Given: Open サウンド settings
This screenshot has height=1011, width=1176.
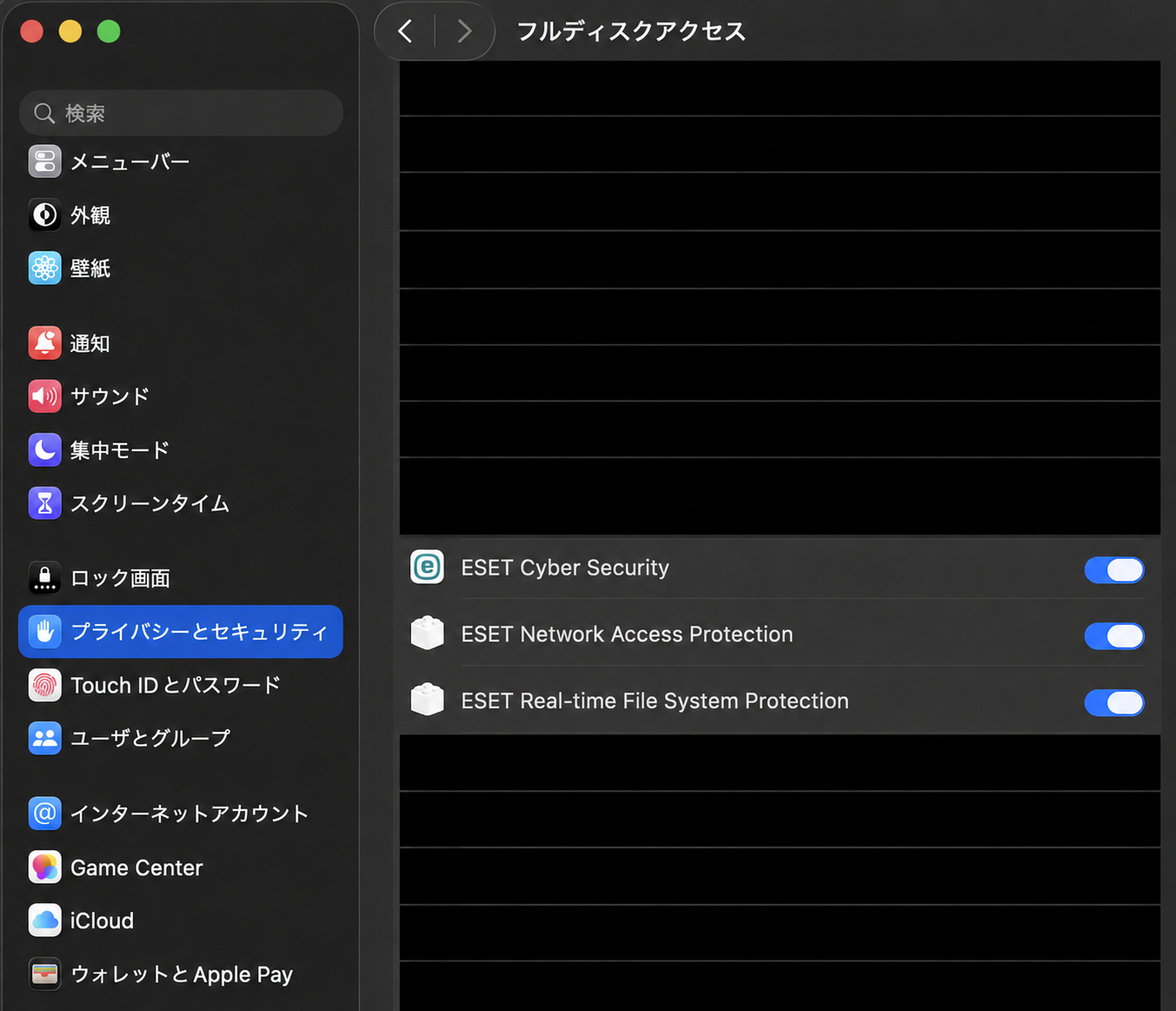Looking at the screenshot, I should [x=110, y=396].
